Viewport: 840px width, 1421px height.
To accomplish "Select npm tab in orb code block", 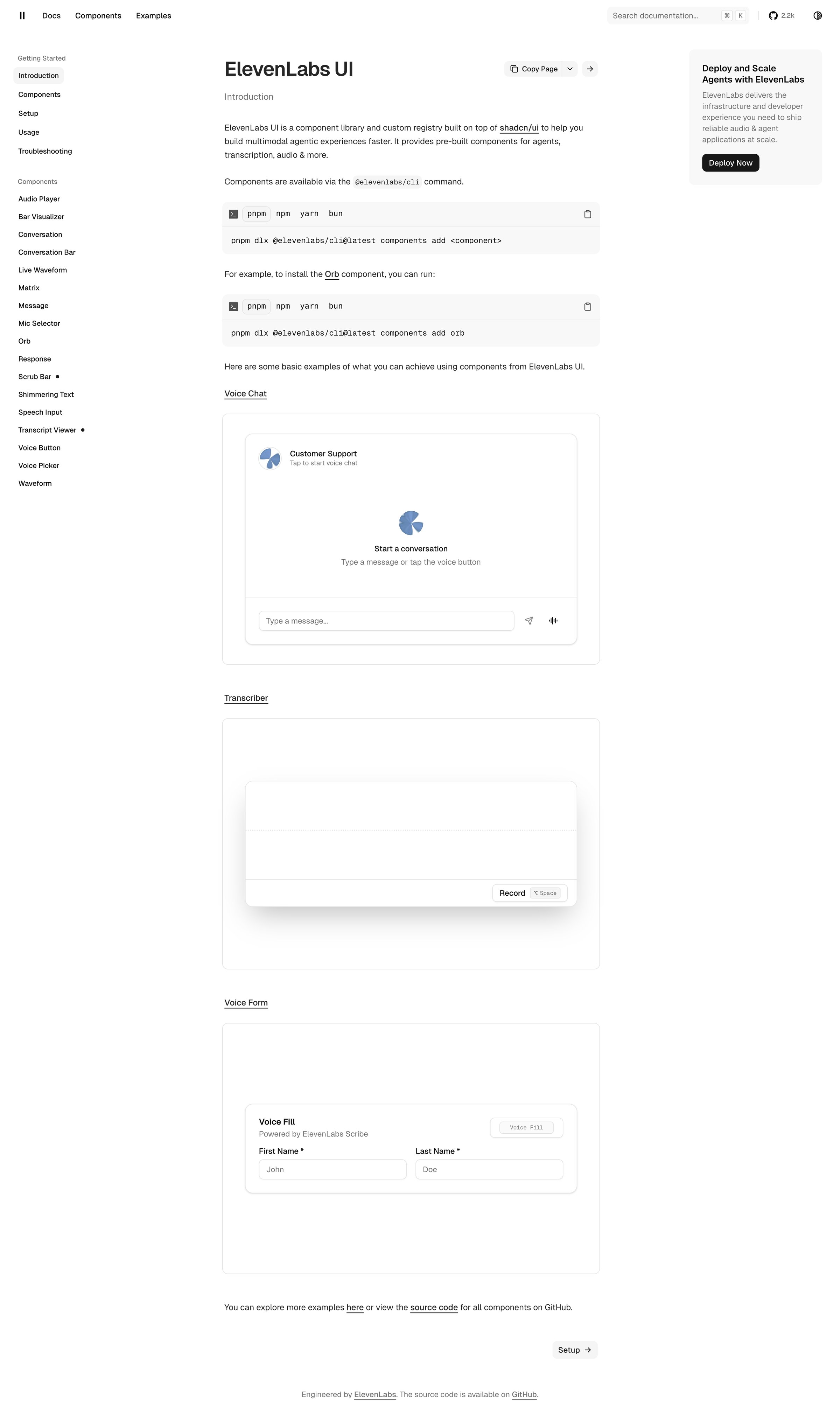I will [x=283, y=306].
